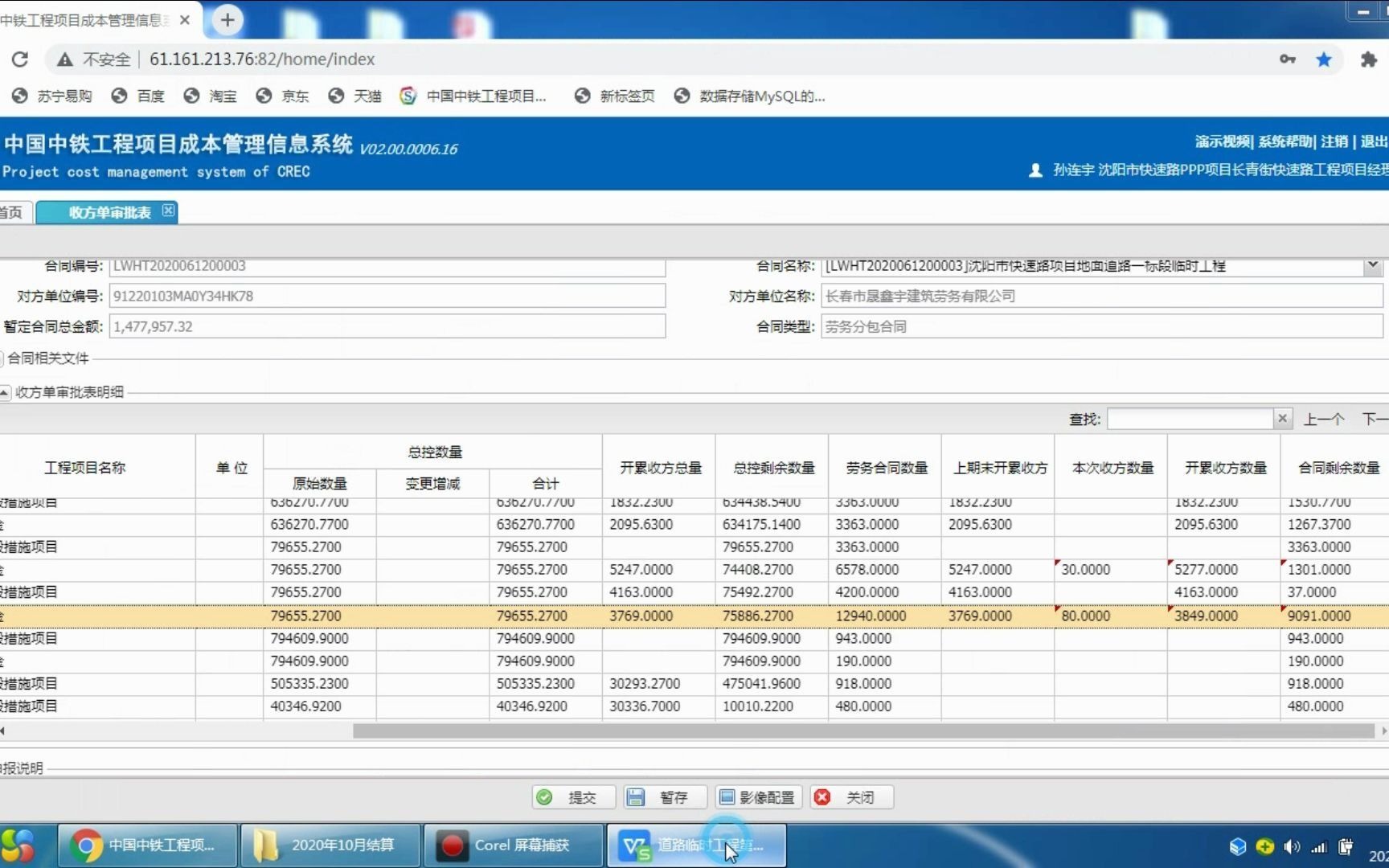Click the 暂定合同总金额 field
This screenshot has width=1389, height=868.
point(387,326)
